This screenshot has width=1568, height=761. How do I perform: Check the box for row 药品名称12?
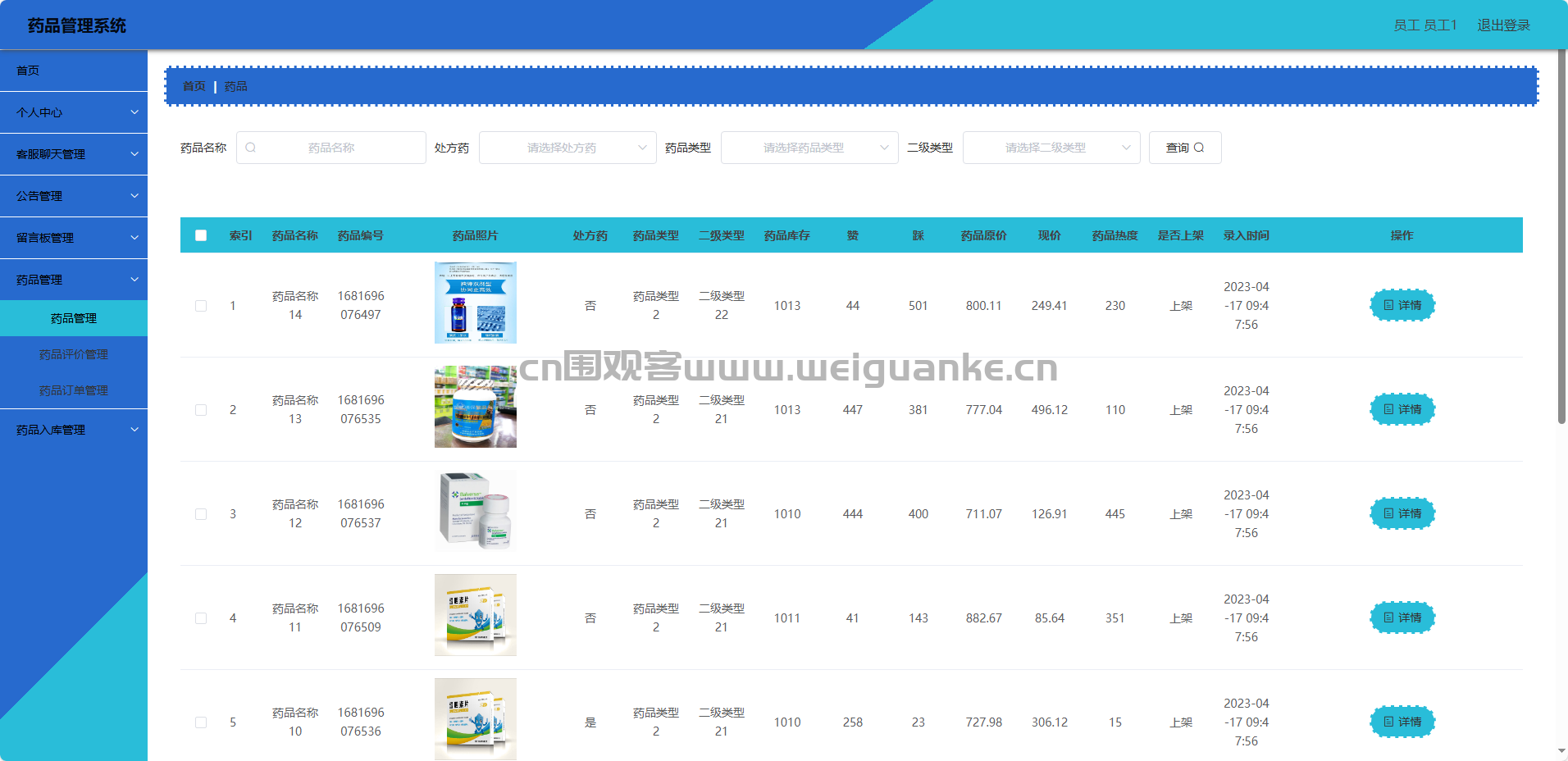tap(201, 514)
